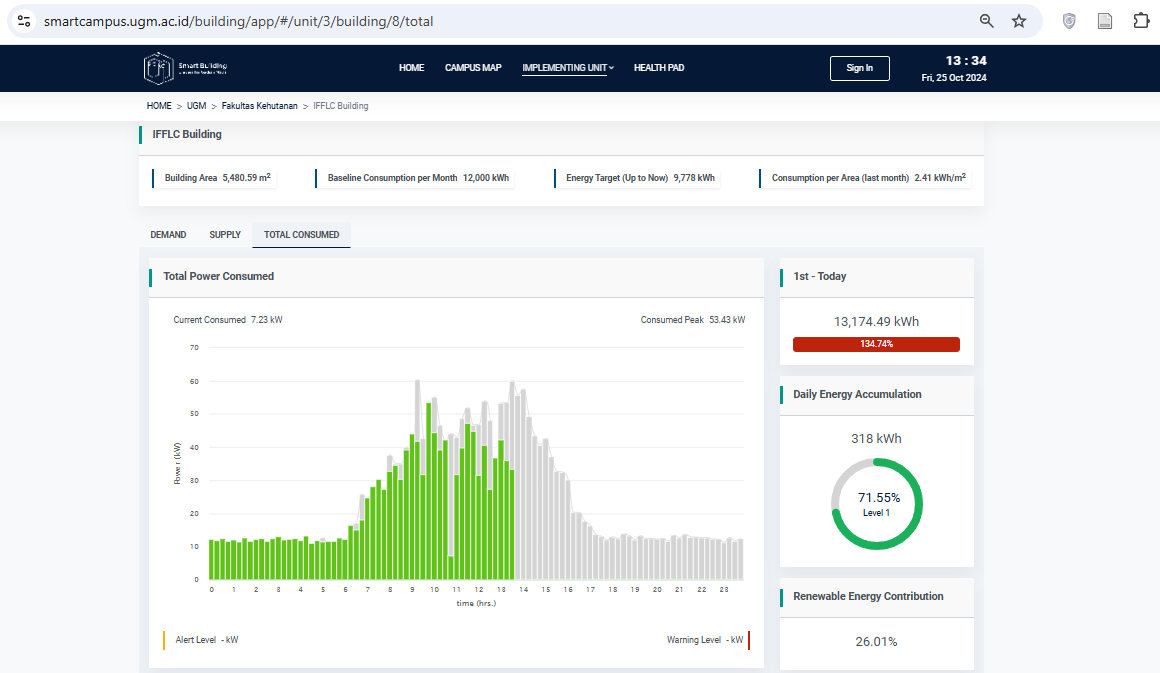Open the CAMPUS MAP menu item

pos(473,68)
